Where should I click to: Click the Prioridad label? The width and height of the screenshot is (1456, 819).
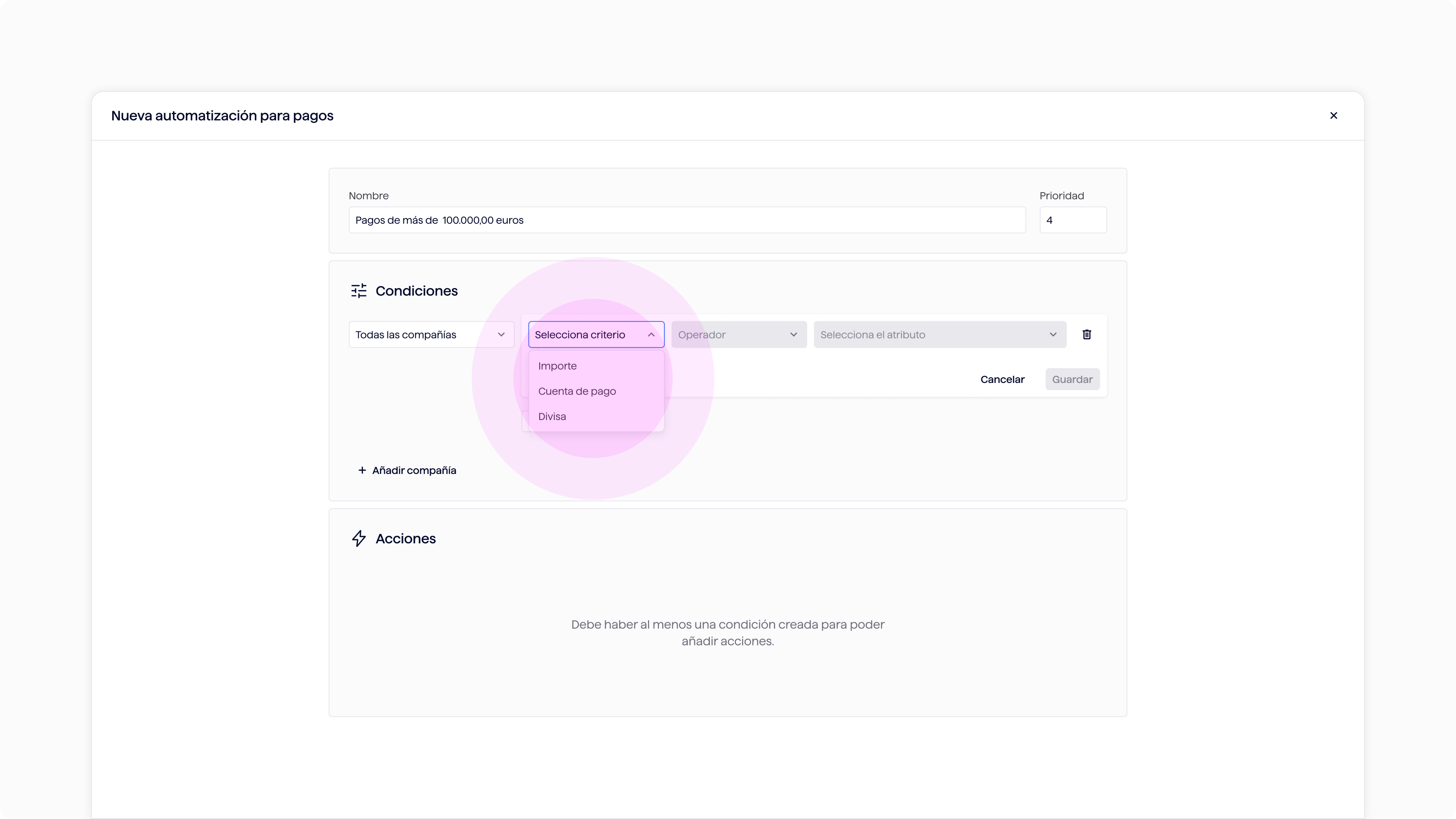[1062, 196]
